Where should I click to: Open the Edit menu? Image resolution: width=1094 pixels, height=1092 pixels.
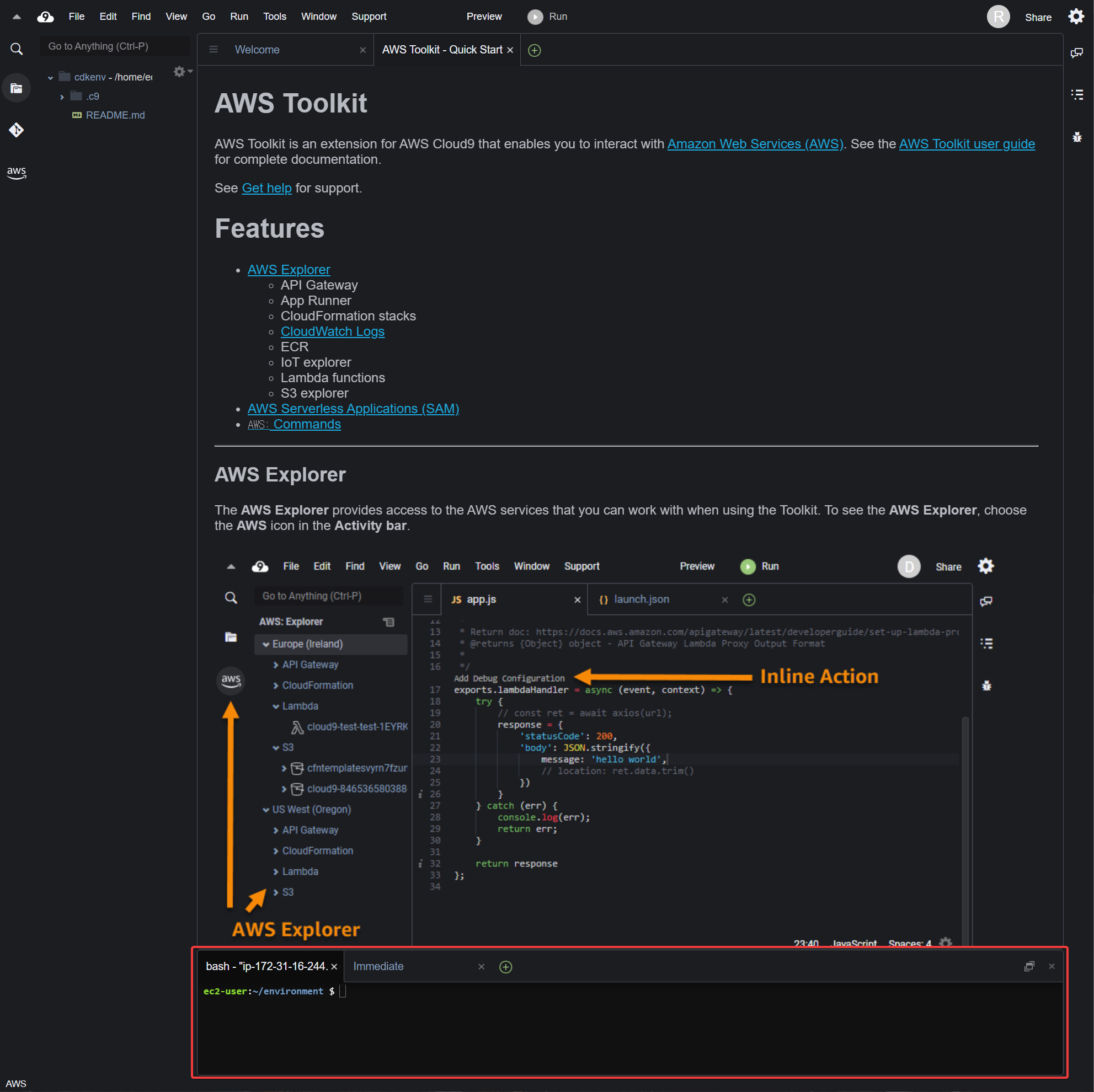(x=108, y=17)
